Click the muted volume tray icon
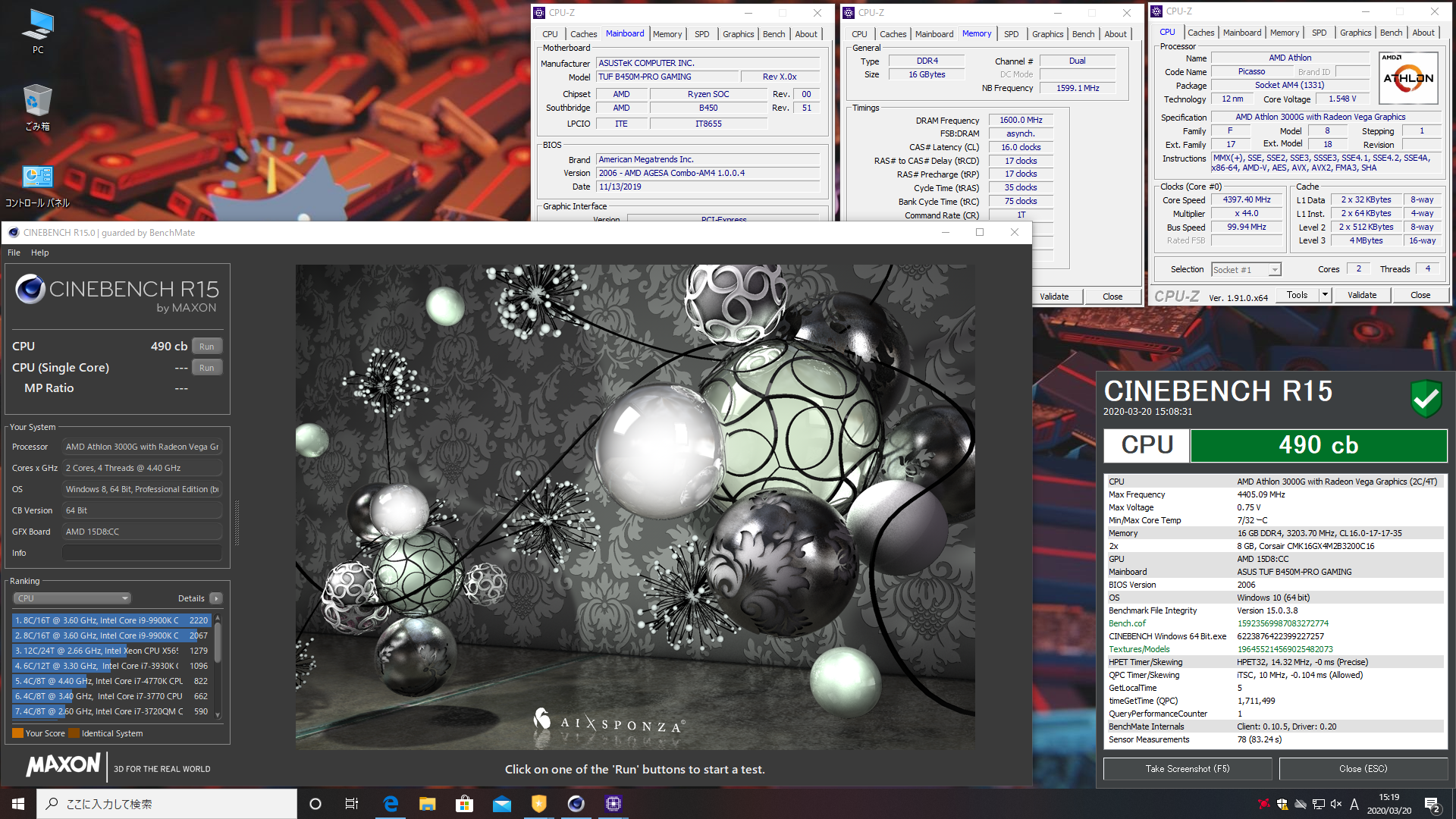The width and height of the screenshot is (1456, 819). pos(1336,804)
